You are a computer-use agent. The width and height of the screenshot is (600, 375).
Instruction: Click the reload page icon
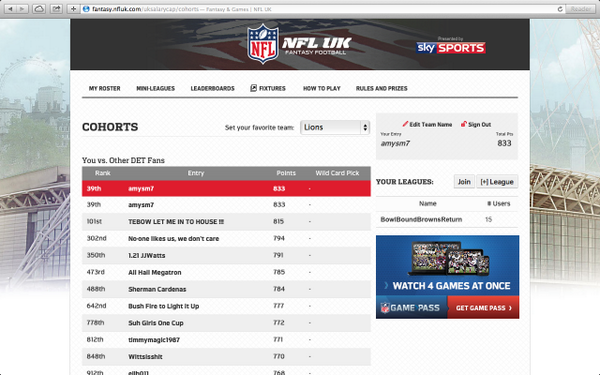pyautogui.click(x=560, y=9)
